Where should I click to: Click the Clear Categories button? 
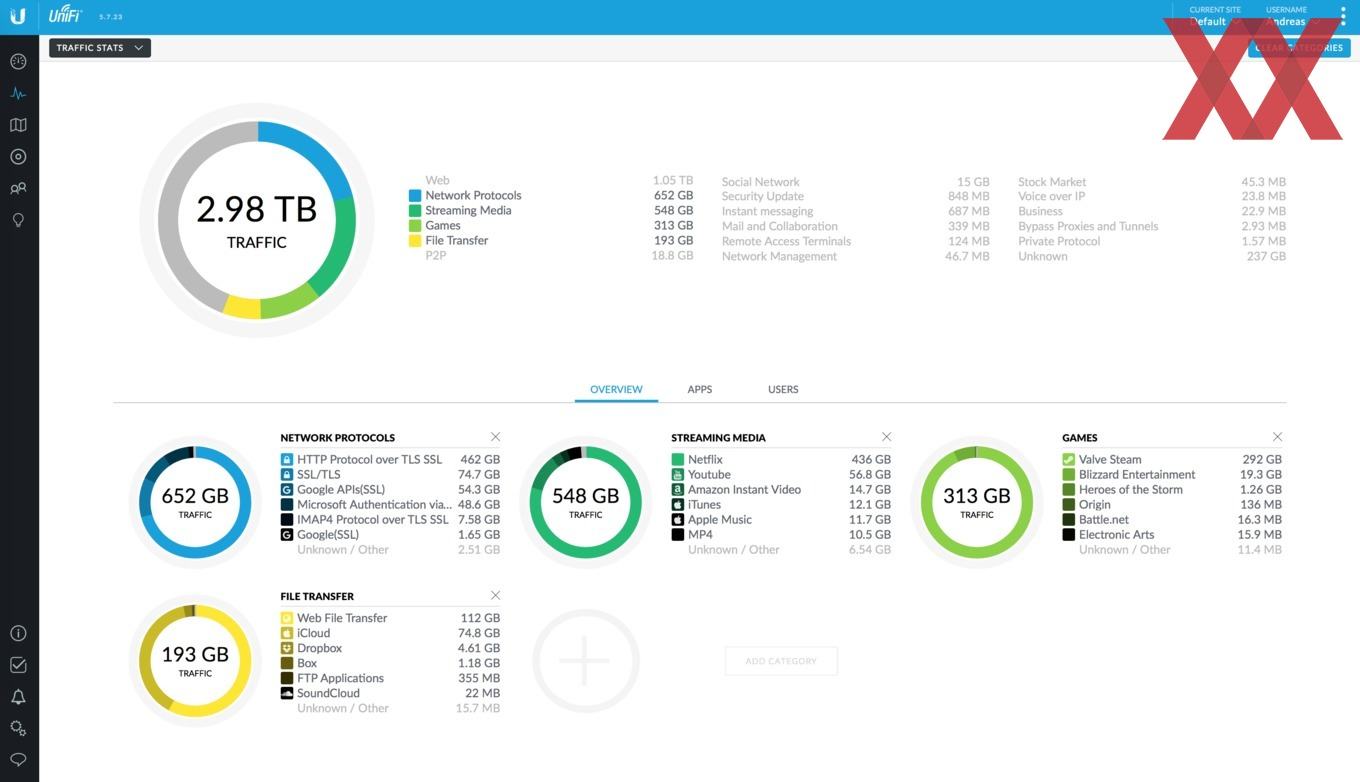click(1299, 48)
